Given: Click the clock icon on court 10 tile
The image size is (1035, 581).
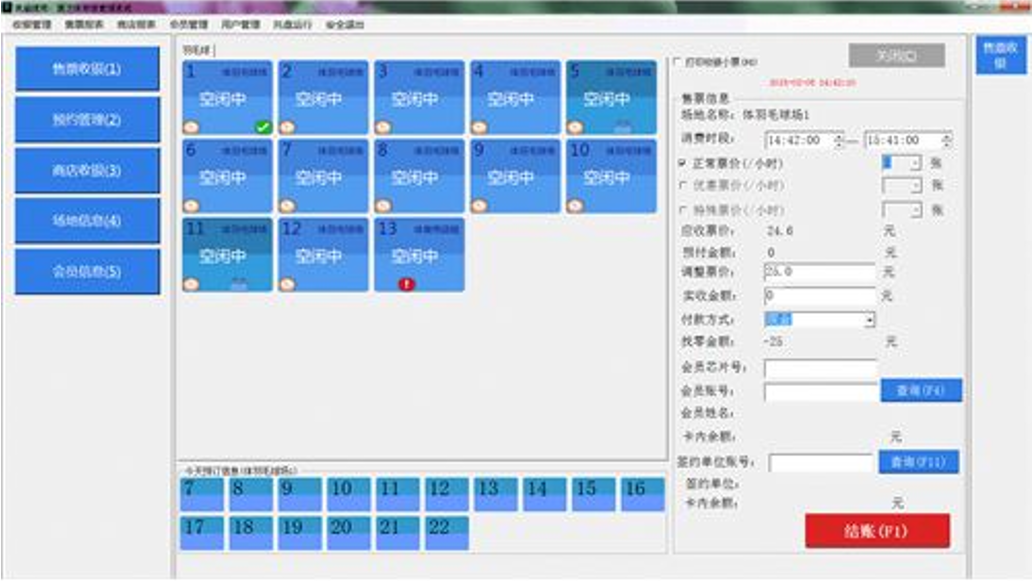Looking at the screenshot, I should pyautogui.click(x=576, y=205).
